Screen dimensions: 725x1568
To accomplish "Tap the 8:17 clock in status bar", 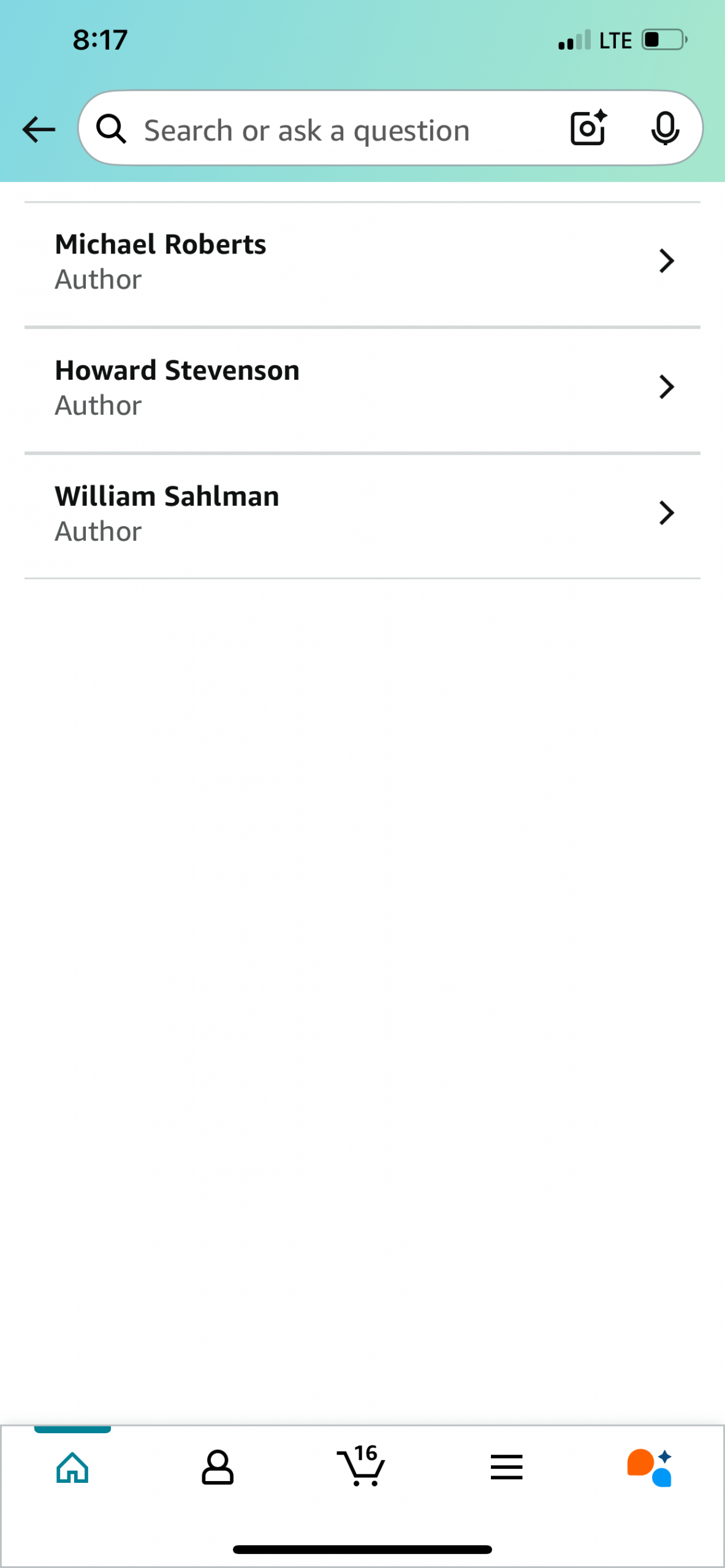I will tap(100, 40).
